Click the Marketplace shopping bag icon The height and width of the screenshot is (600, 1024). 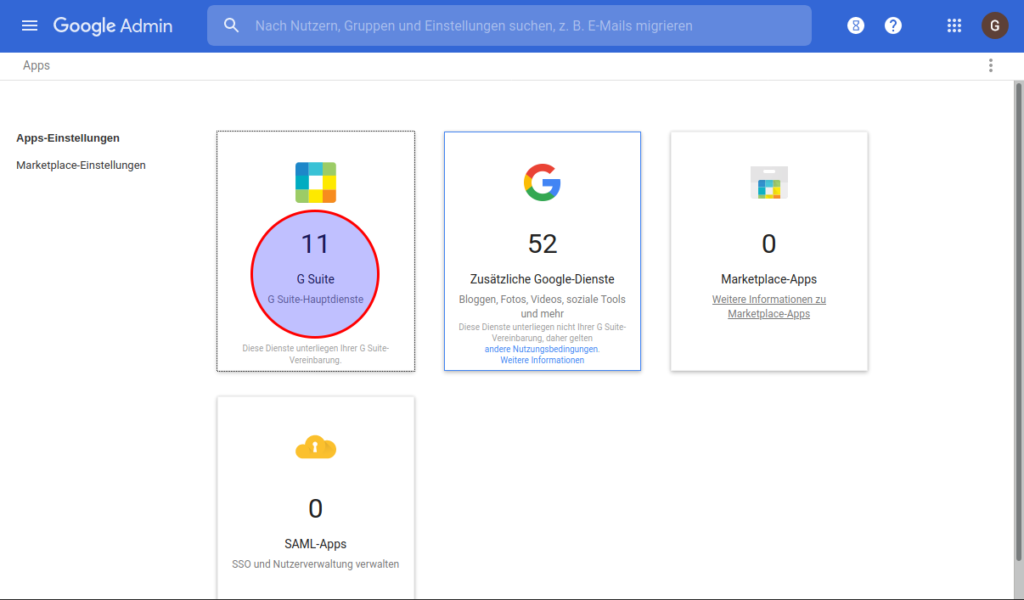click(x=769, y=182)
